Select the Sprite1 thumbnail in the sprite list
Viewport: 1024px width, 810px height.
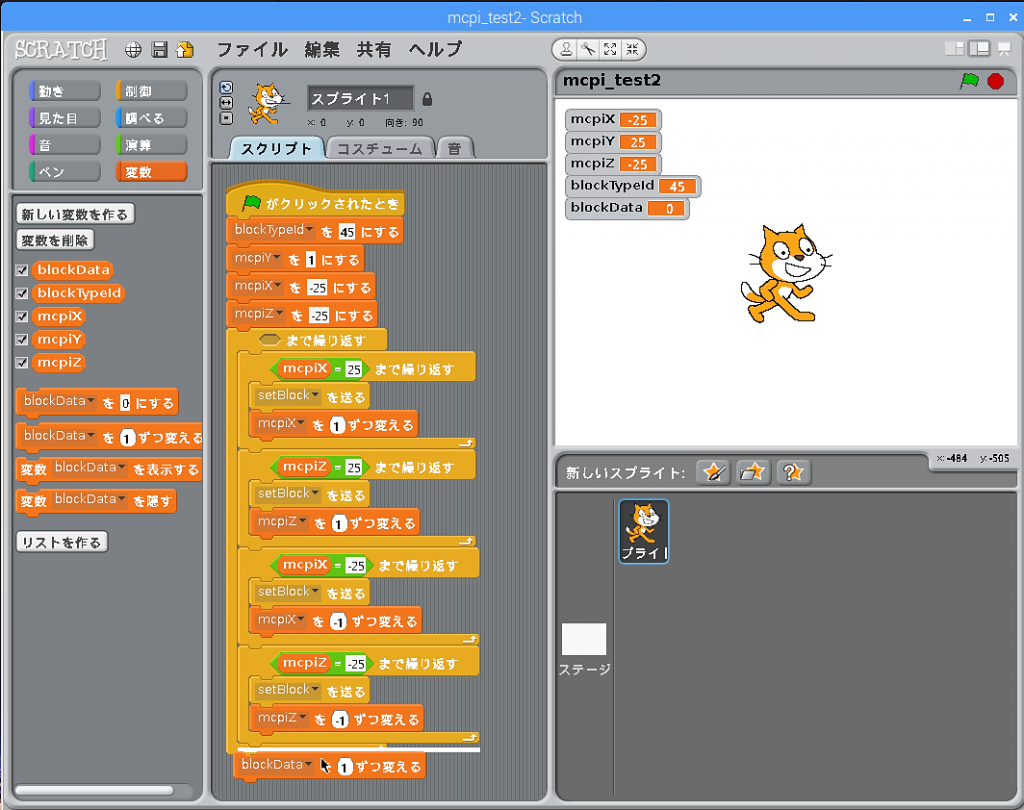point(644,531)
